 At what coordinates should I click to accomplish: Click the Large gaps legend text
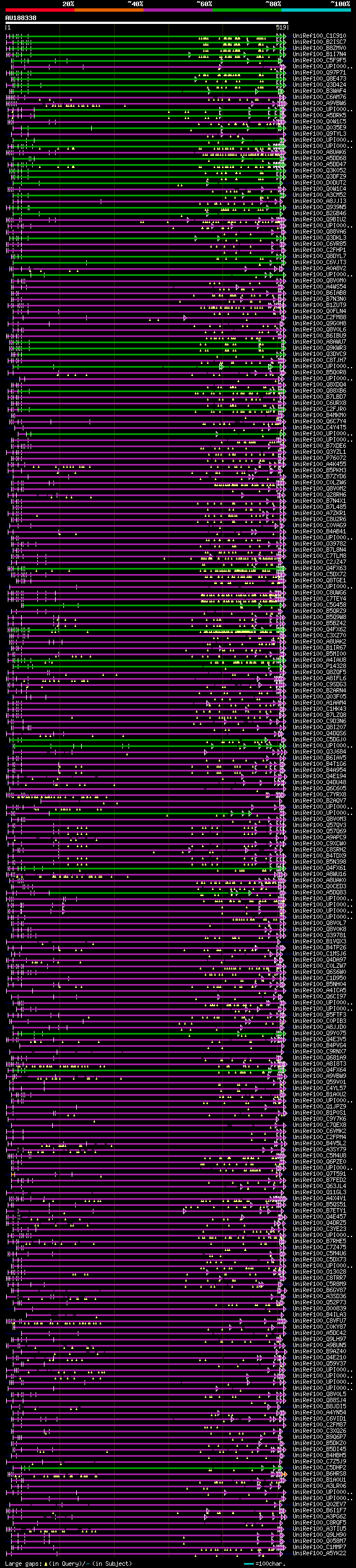[x=68, y=1563]
